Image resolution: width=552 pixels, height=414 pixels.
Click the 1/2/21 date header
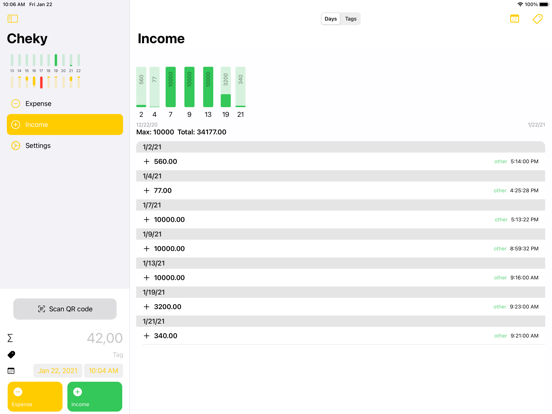pos(340,147)
